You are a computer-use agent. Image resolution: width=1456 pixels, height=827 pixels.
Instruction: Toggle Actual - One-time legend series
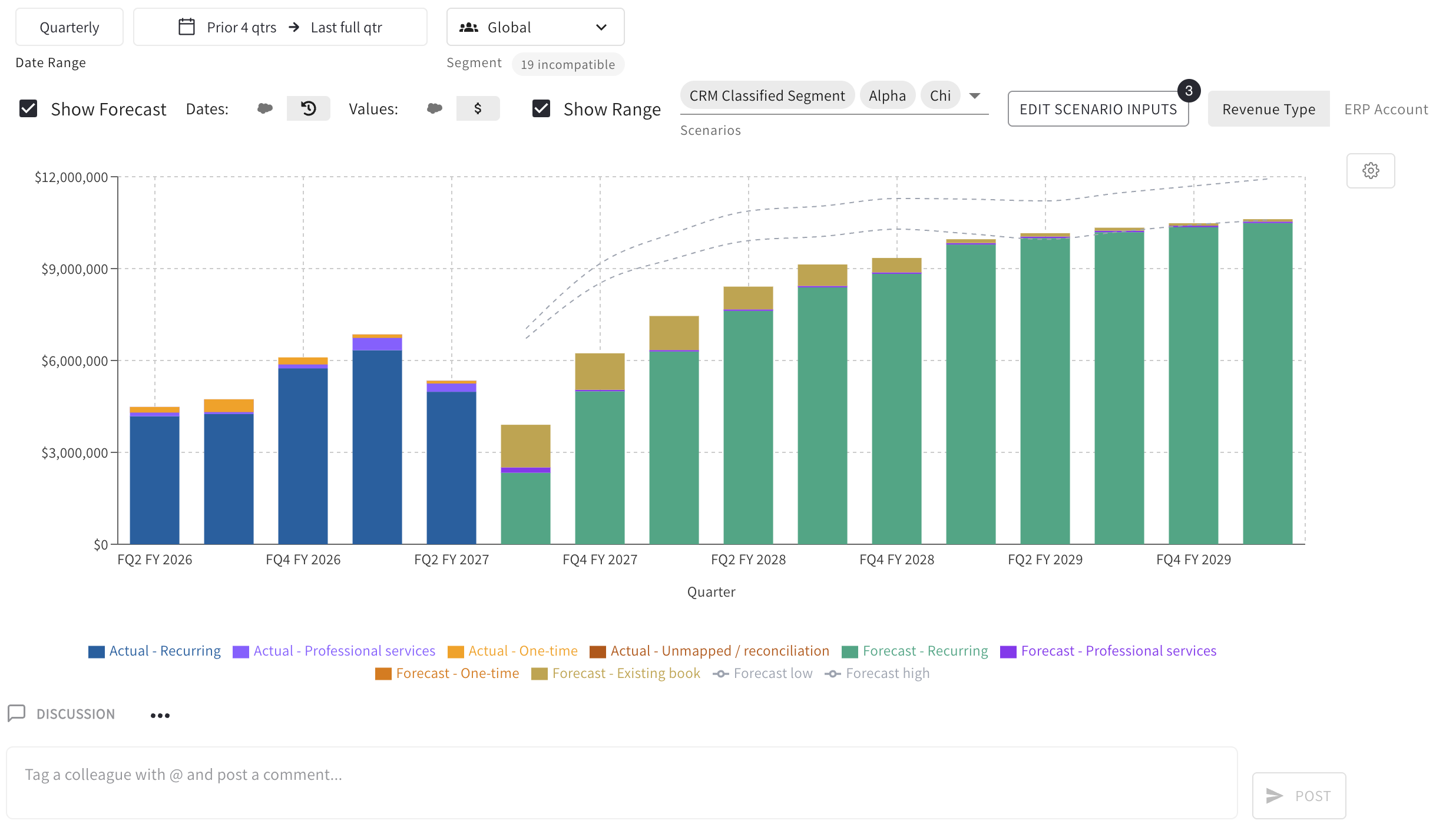coord(512,651)
